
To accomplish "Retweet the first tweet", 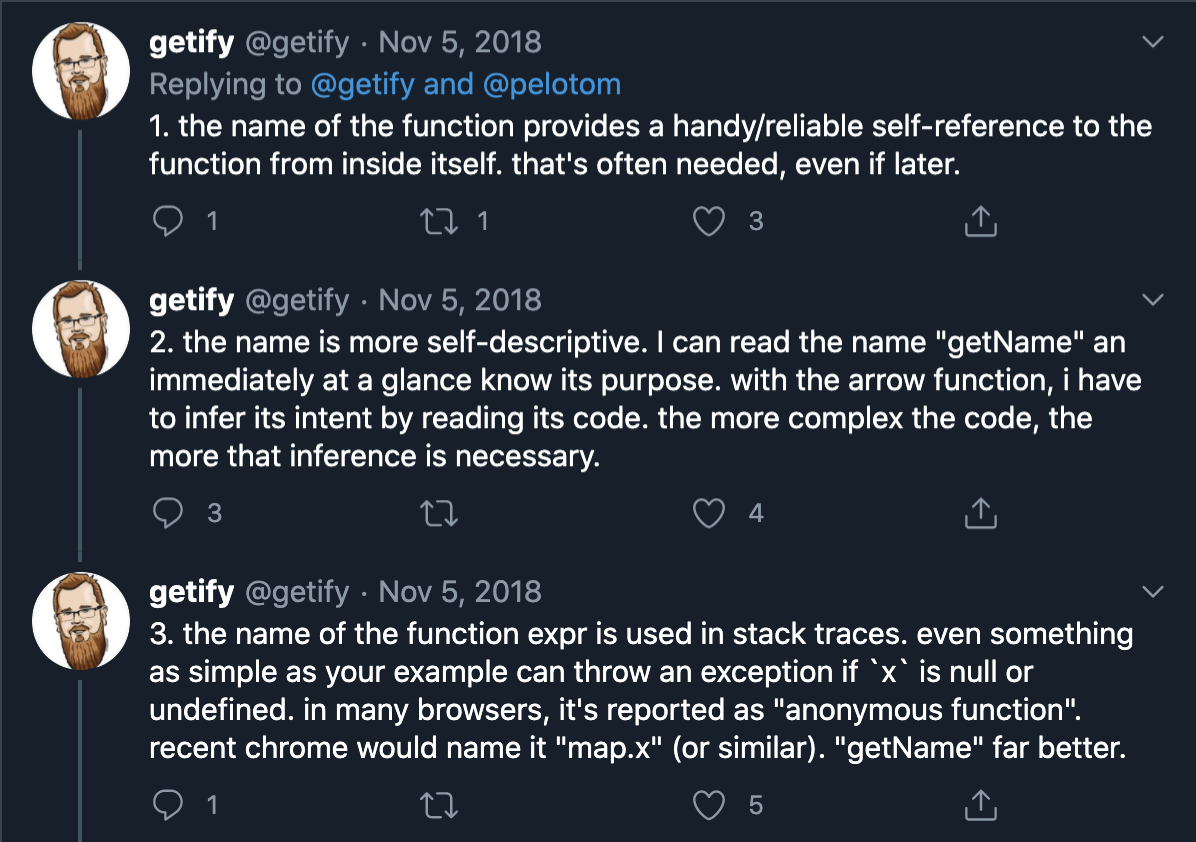I will click(440, 221).
